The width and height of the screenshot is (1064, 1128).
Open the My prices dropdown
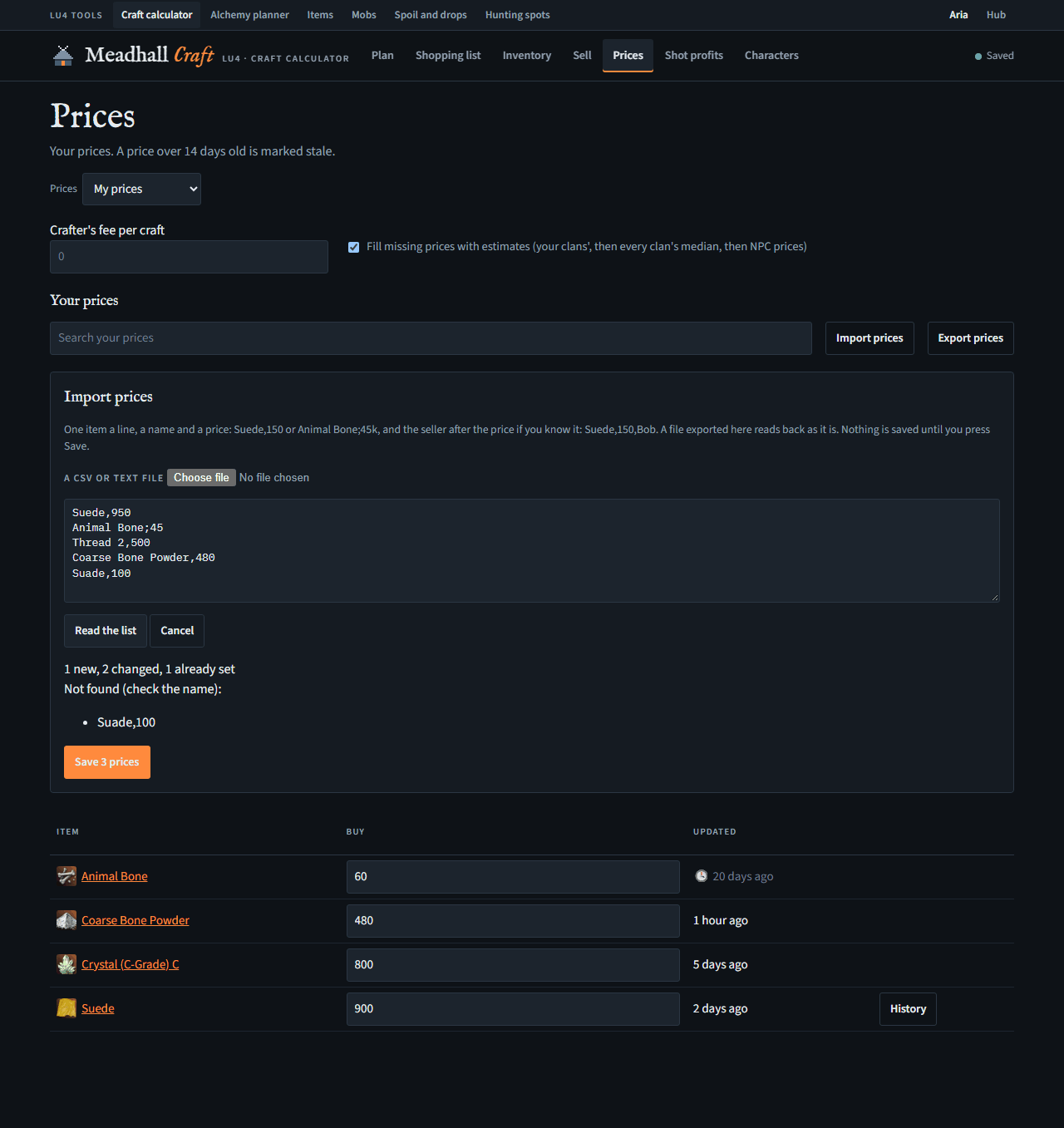tap(141, 189)
